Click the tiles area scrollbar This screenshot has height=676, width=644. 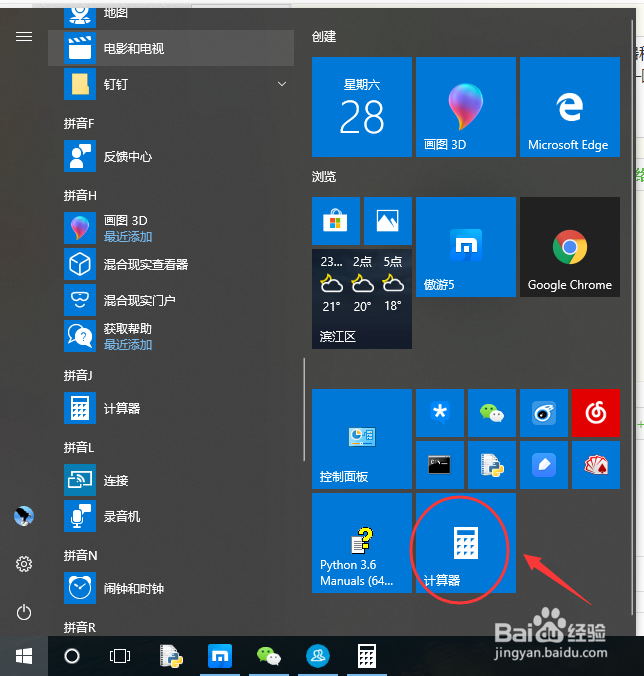click(632, 317)
